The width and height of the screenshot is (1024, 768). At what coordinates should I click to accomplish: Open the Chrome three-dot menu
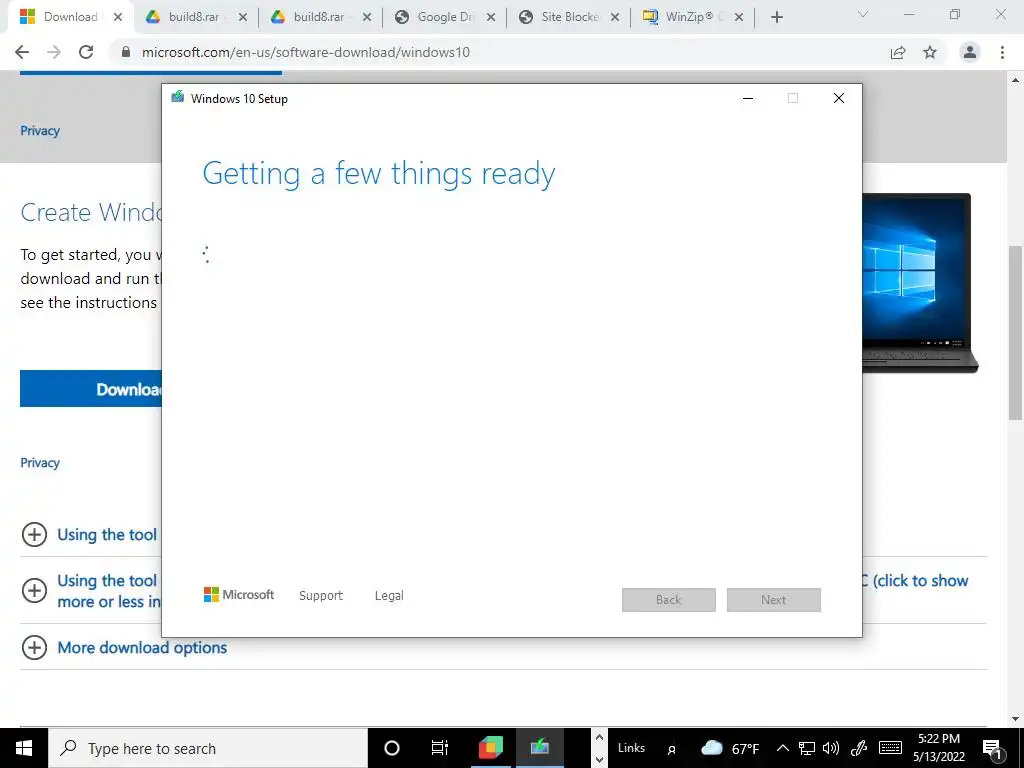click(1002, 52)
